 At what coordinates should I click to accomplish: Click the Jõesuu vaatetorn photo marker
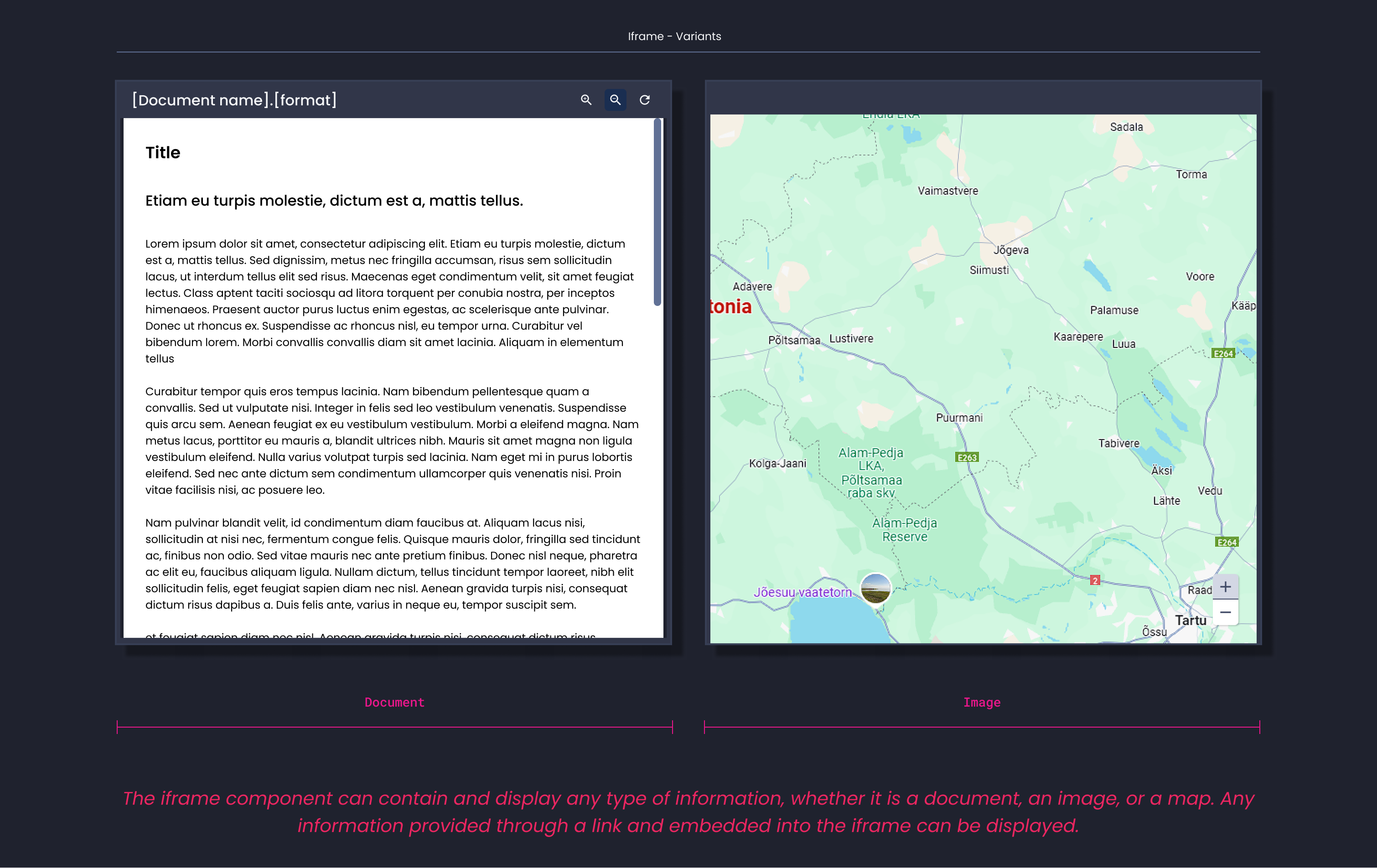tap(875, 588)
